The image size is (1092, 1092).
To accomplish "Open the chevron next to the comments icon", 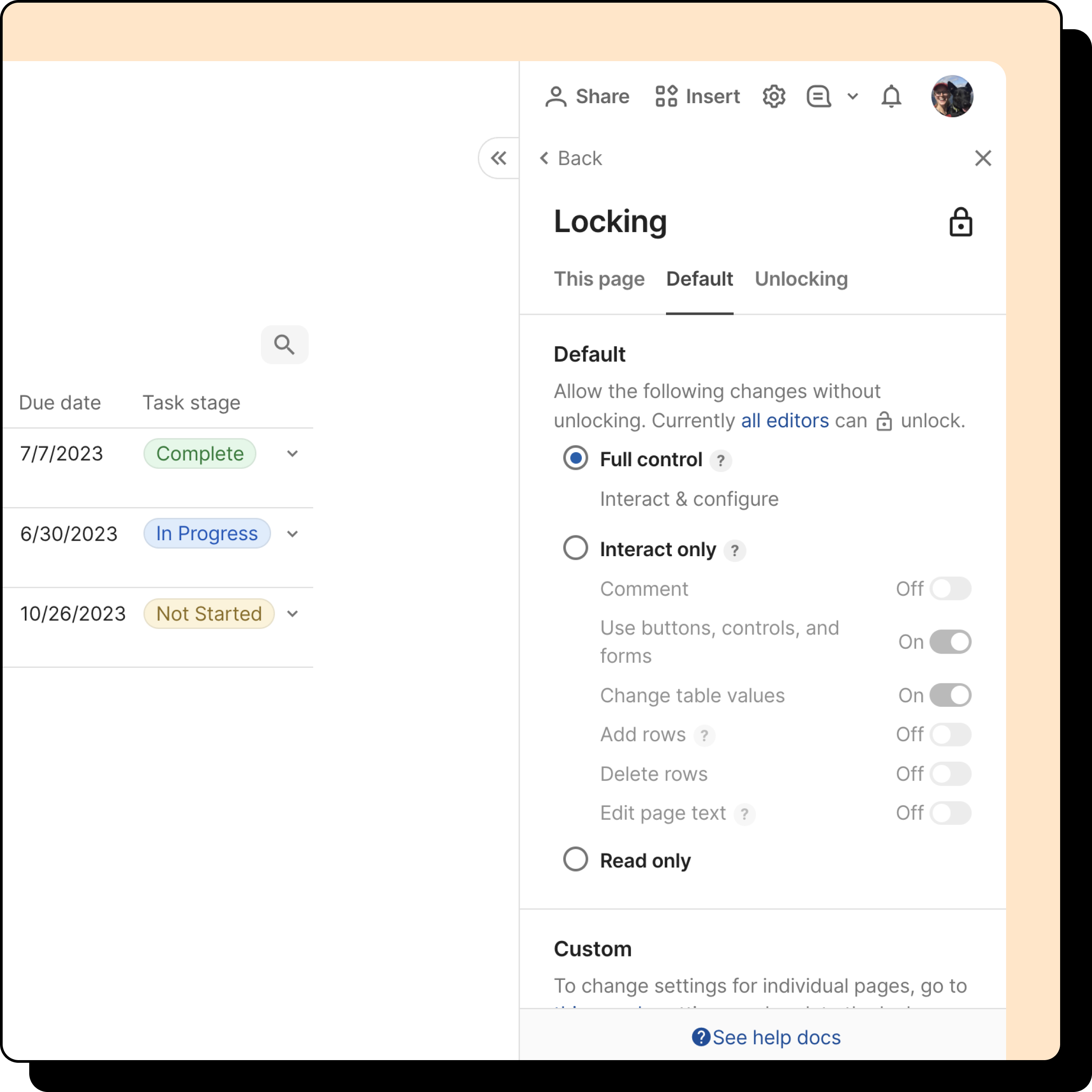I will tap(852, 96).
